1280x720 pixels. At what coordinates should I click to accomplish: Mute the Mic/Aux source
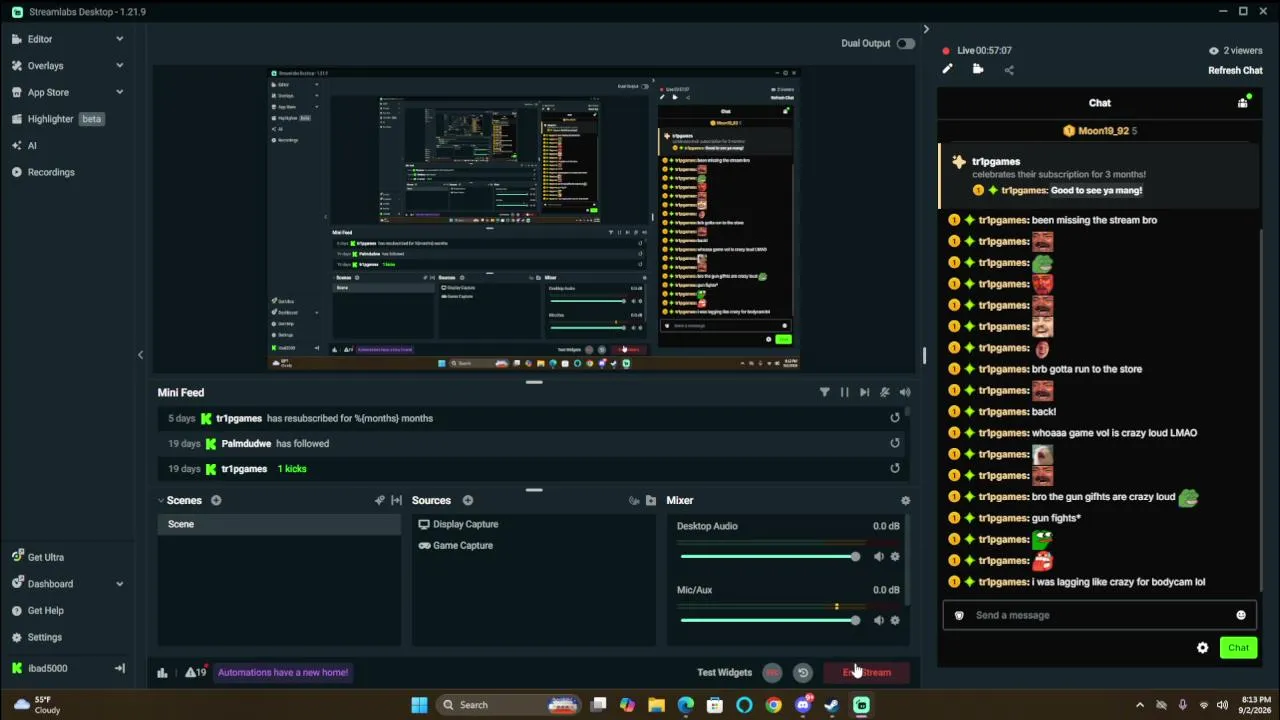(x=878, y=620)
